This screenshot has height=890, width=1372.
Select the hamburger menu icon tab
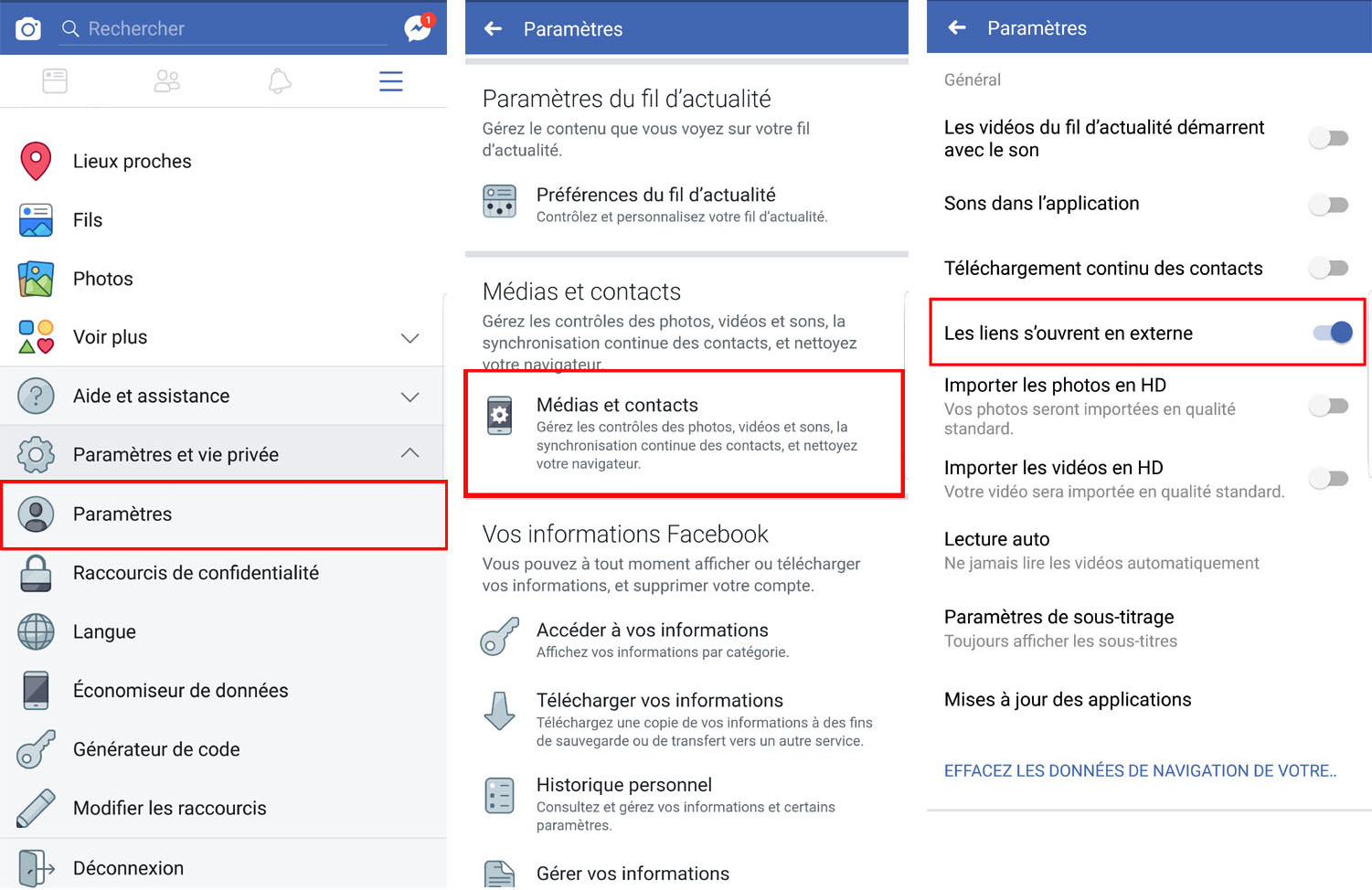(390, 81)
